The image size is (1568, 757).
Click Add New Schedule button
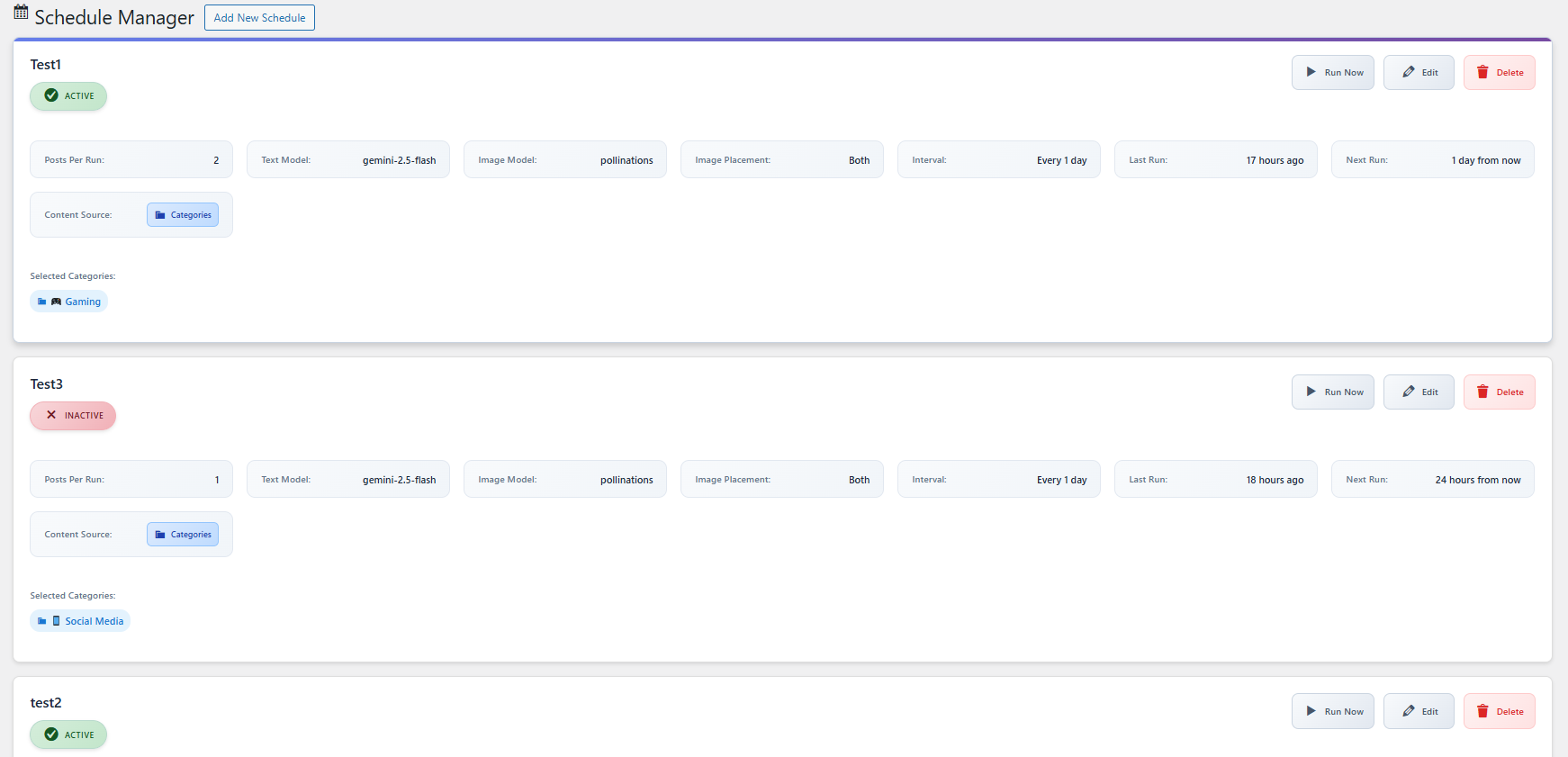click(259, 18)
